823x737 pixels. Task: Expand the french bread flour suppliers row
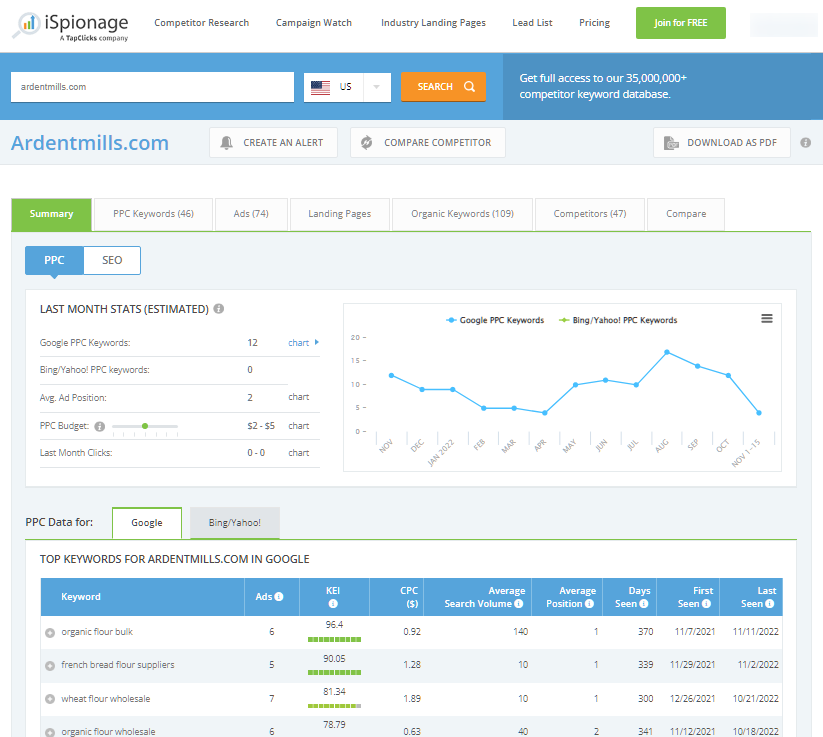[50, 666]
